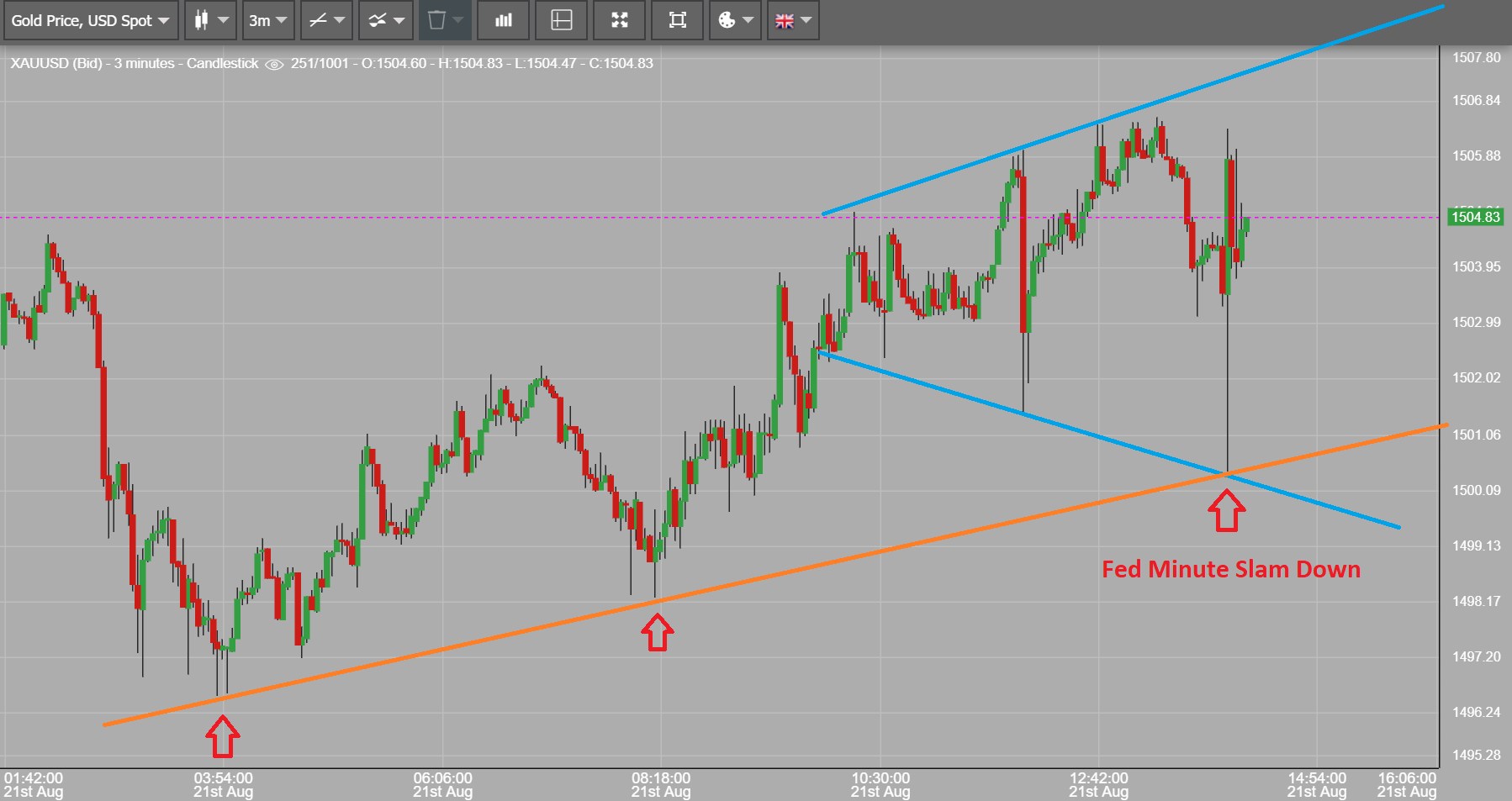1512x801 pixels.
Task: Open the candlestick chart type dropdown
Action: point(210,20)
